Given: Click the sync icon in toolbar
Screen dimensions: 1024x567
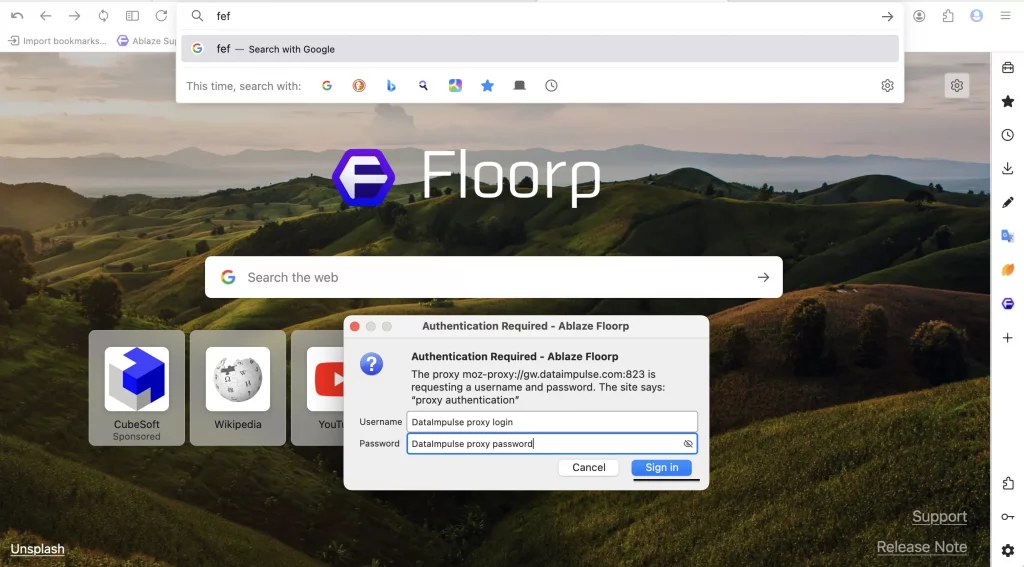Looking at the screenshot, I should pos(103,16).
